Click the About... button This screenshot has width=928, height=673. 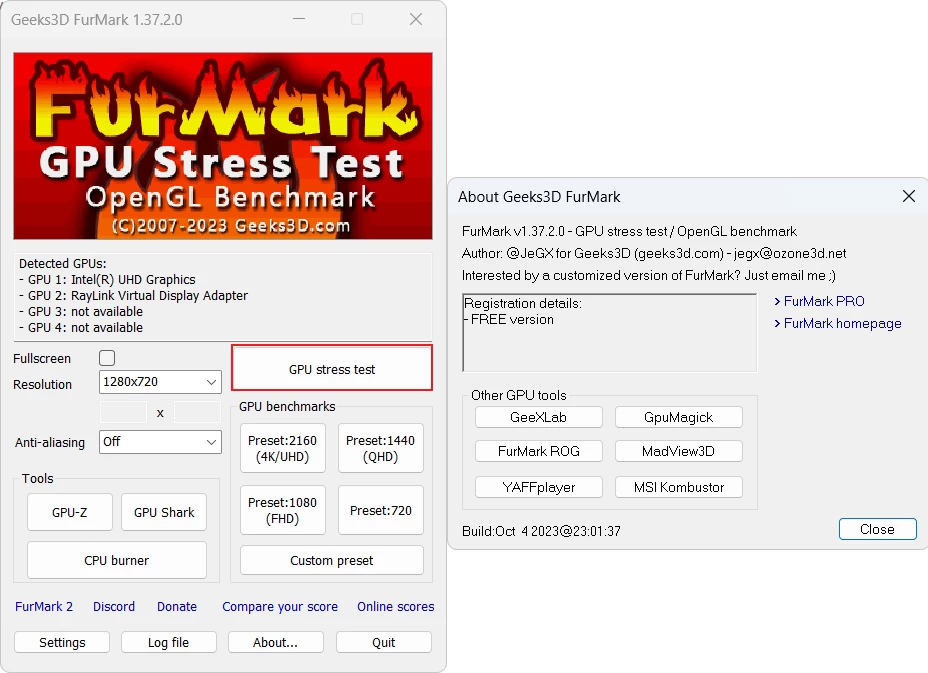pos(276,642)
